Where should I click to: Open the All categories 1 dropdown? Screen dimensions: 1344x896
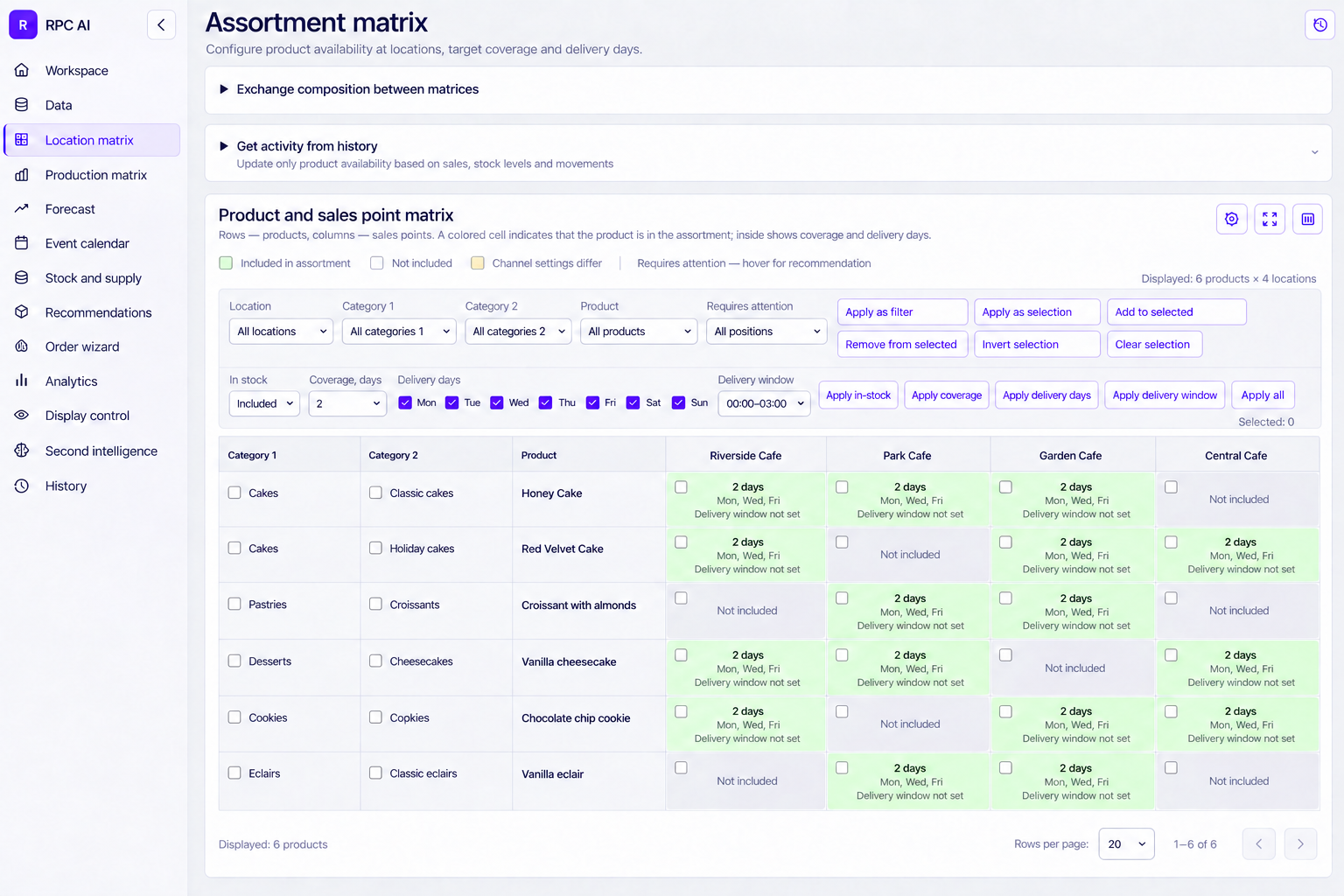pos(400,332)
